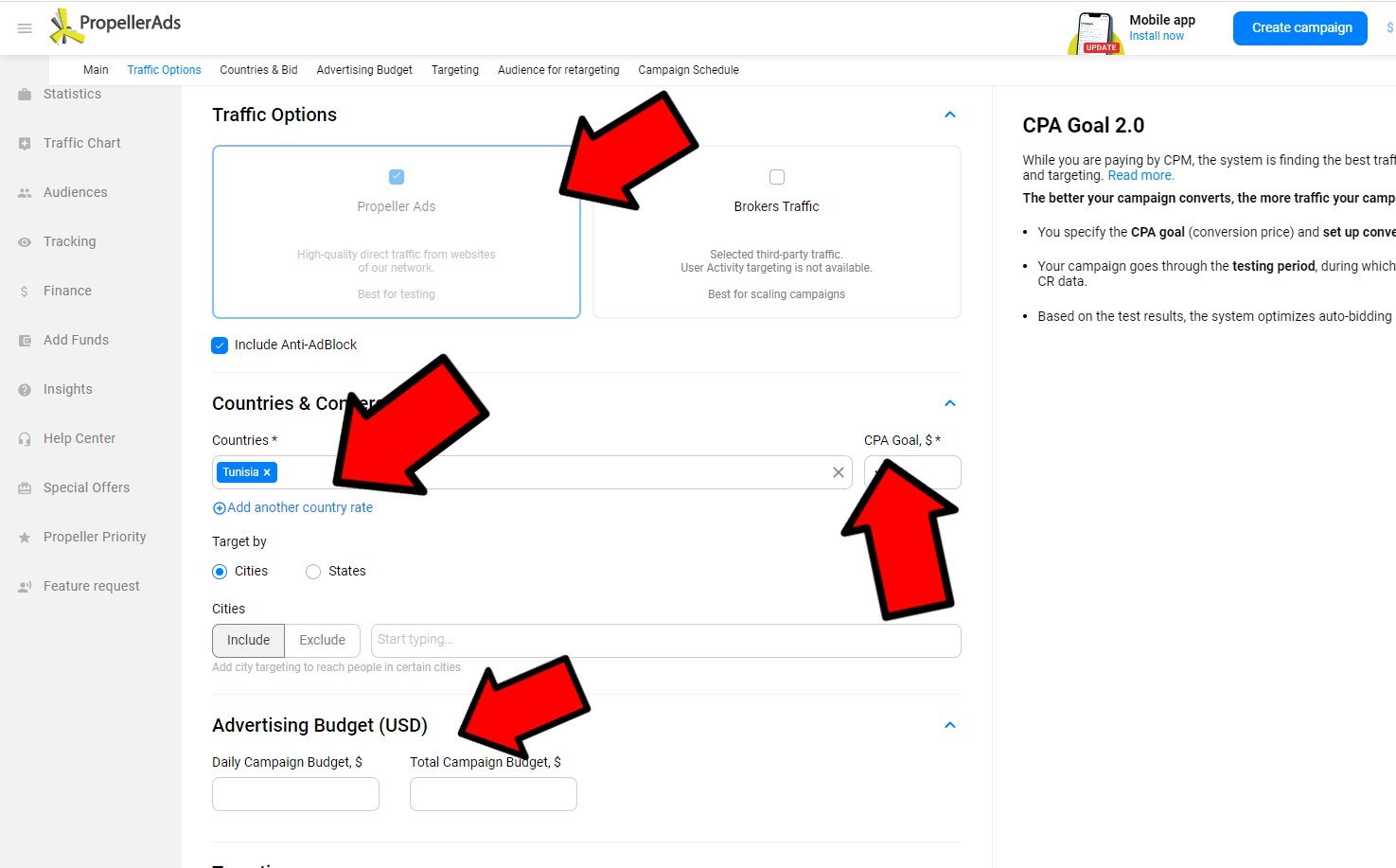The width and height of the screenshot is (1396, 868).
Task: Click the PropellerAds logo
Action: pyautogui.click(x=115, y=27)
